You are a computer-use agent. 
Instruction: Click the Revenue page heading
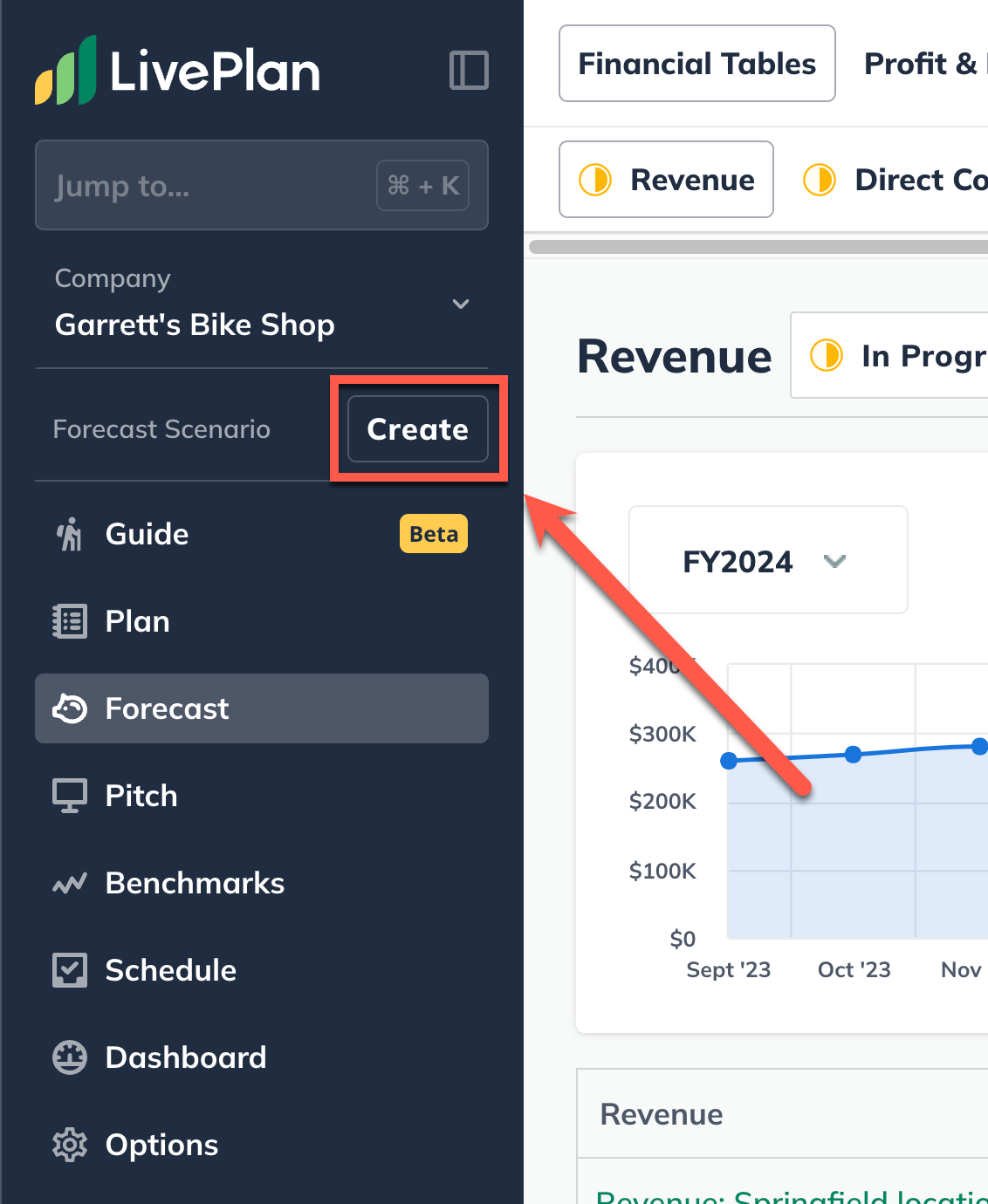click(675, 357)
